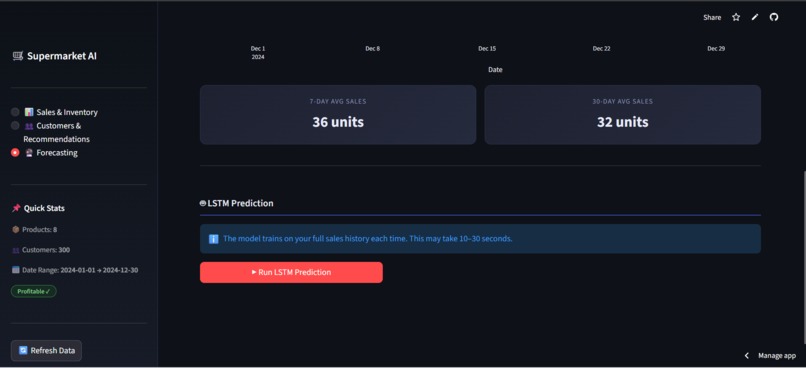
Task: Click the Supermarket AI title
Action: coord(62,56)
